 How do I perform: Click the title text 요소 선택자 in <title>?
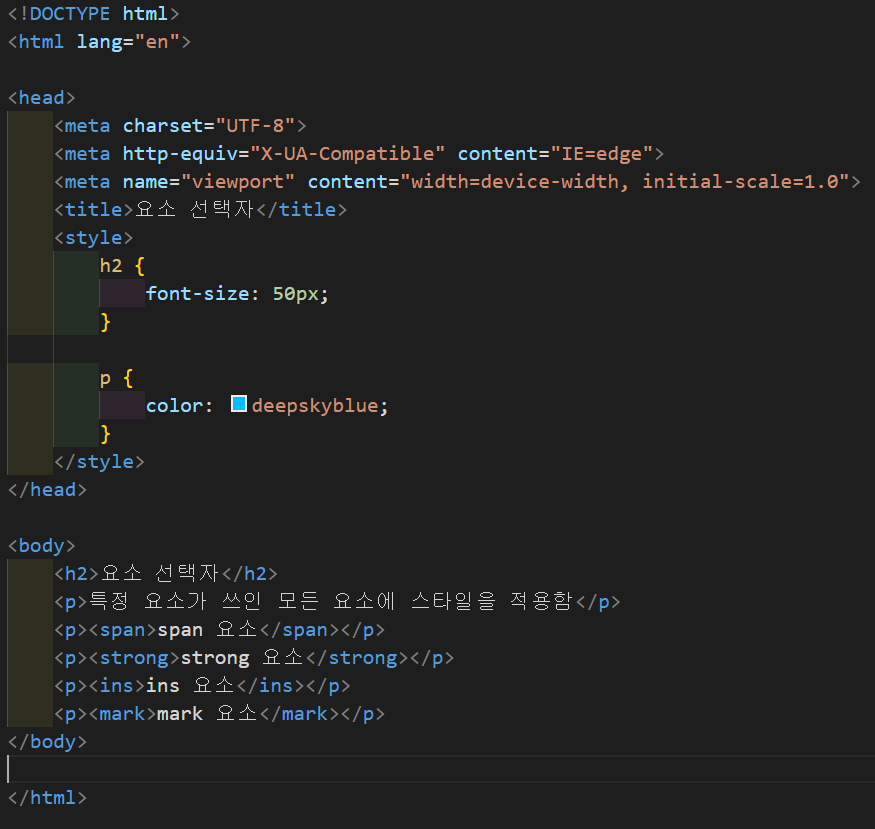194,210
